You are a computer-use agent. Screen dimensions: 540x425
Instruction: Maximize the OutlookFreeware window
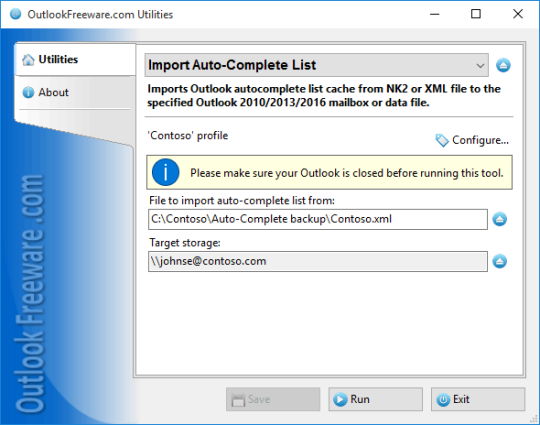476,14
